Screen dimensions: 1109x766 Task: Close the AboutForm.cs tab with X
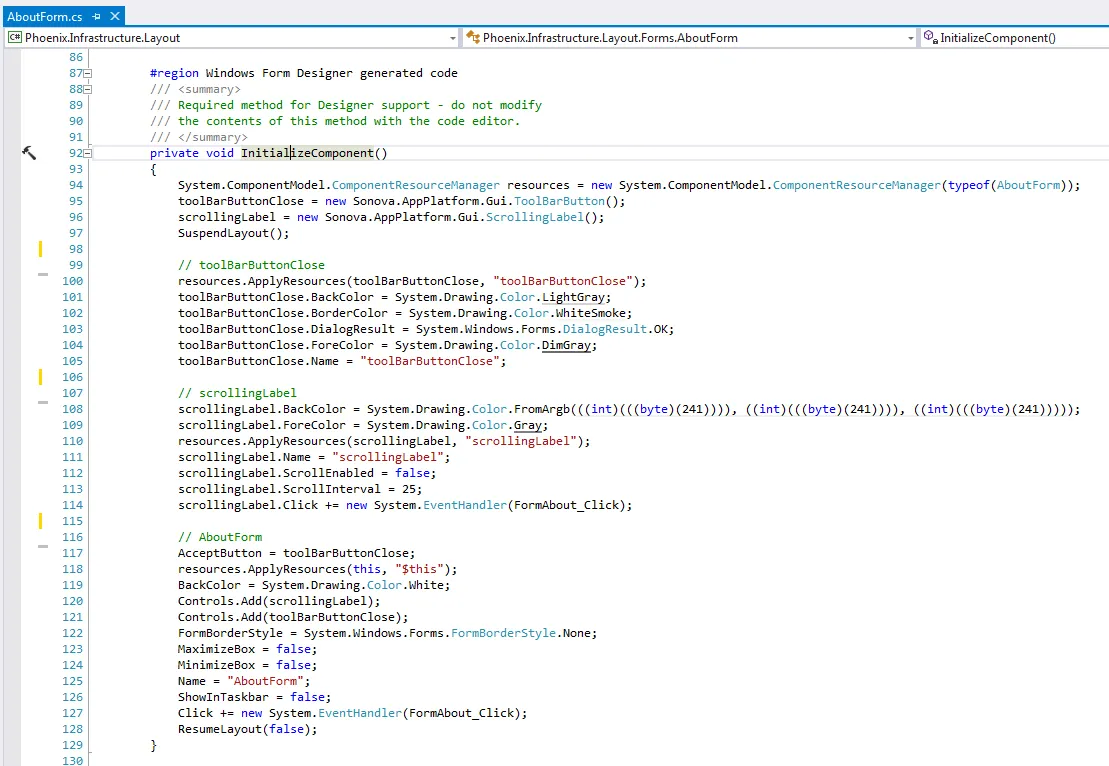[115, 16]
